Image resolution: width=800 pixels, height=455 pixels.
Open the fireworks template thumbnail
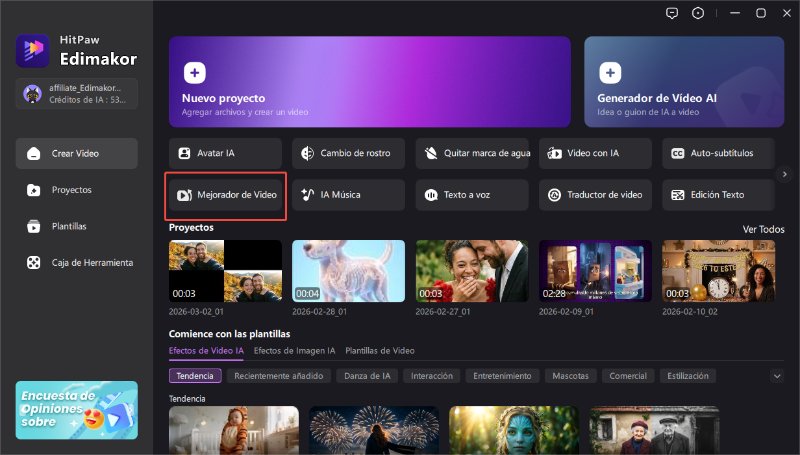(x=374, y=430)
